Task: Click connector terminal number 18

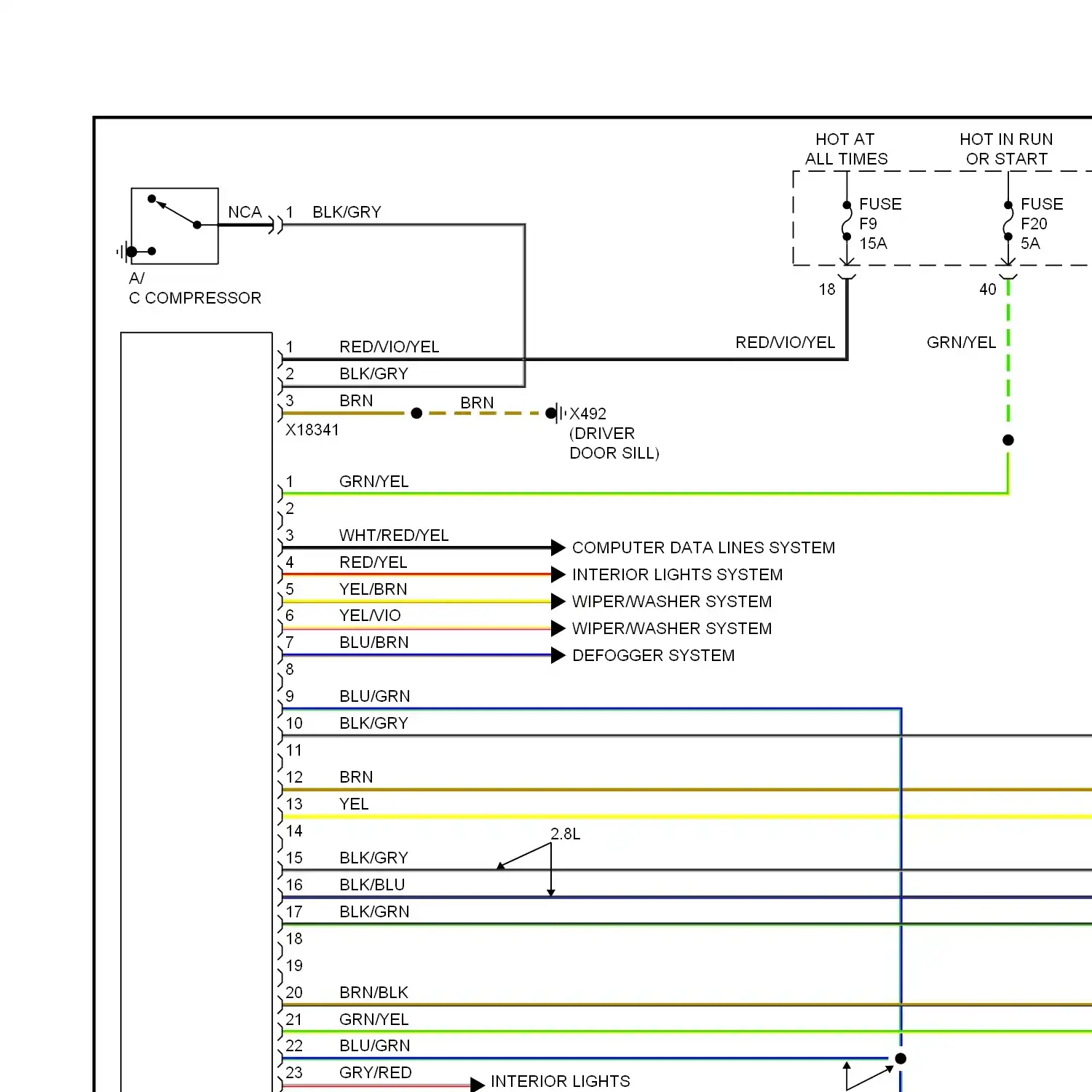Action: (827, 290)
